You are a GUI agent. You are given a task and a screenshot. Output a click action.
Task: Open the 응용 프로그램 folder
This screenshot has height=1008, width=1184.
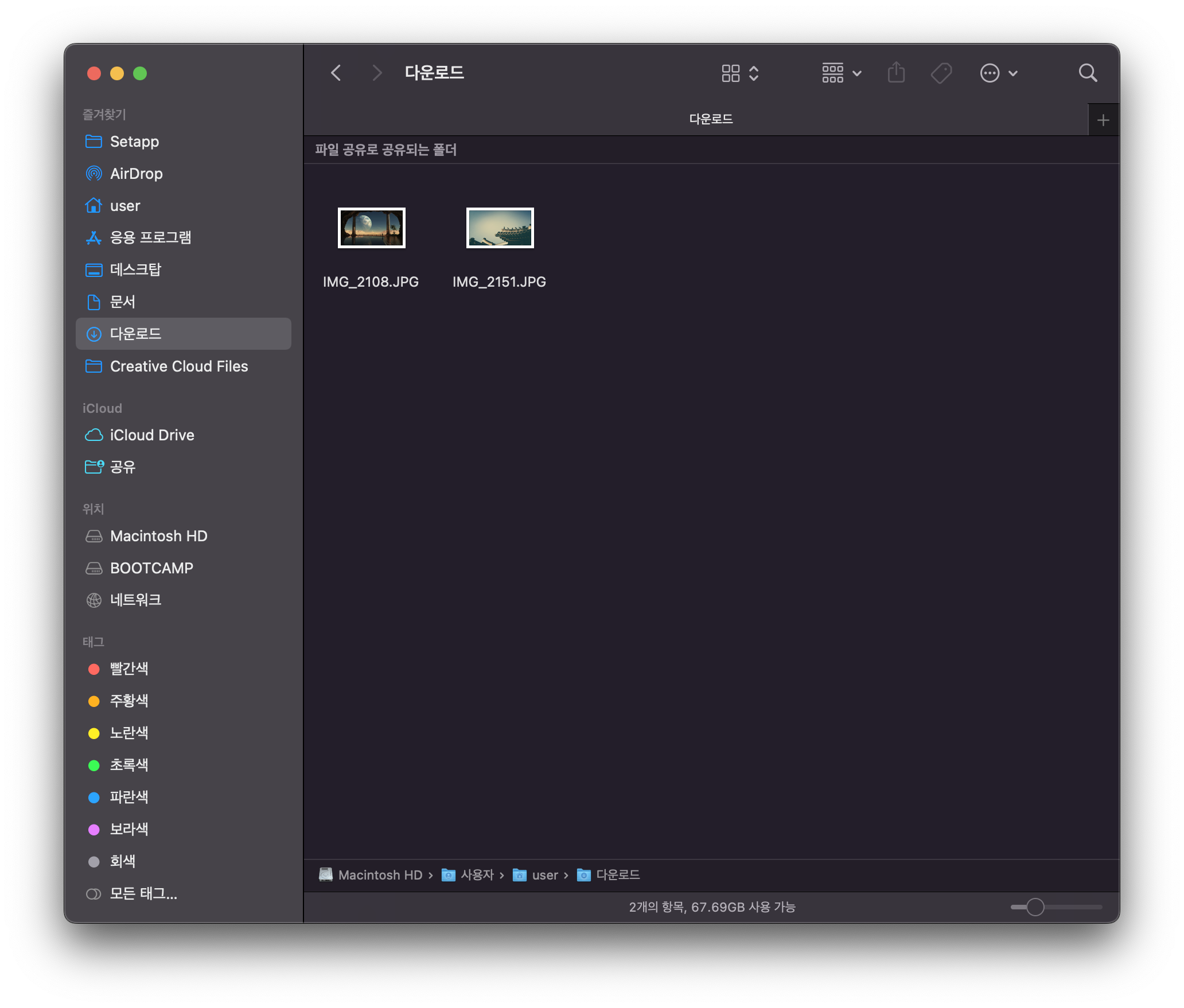[x=150, y=237]
